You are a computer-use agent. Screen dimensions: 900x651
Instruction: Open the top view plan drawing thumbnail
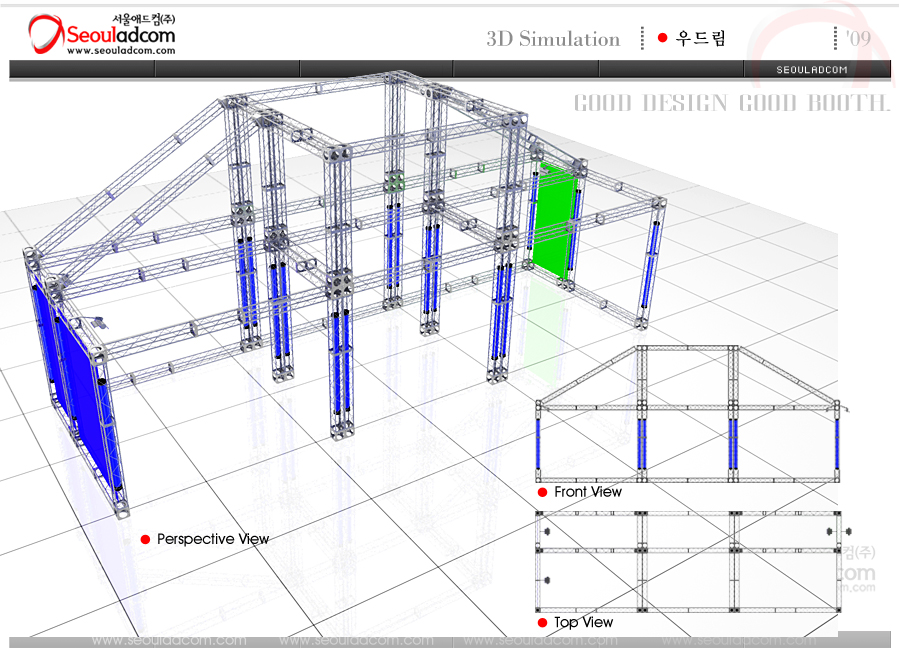pyautogui.click(x=690, y=560)
